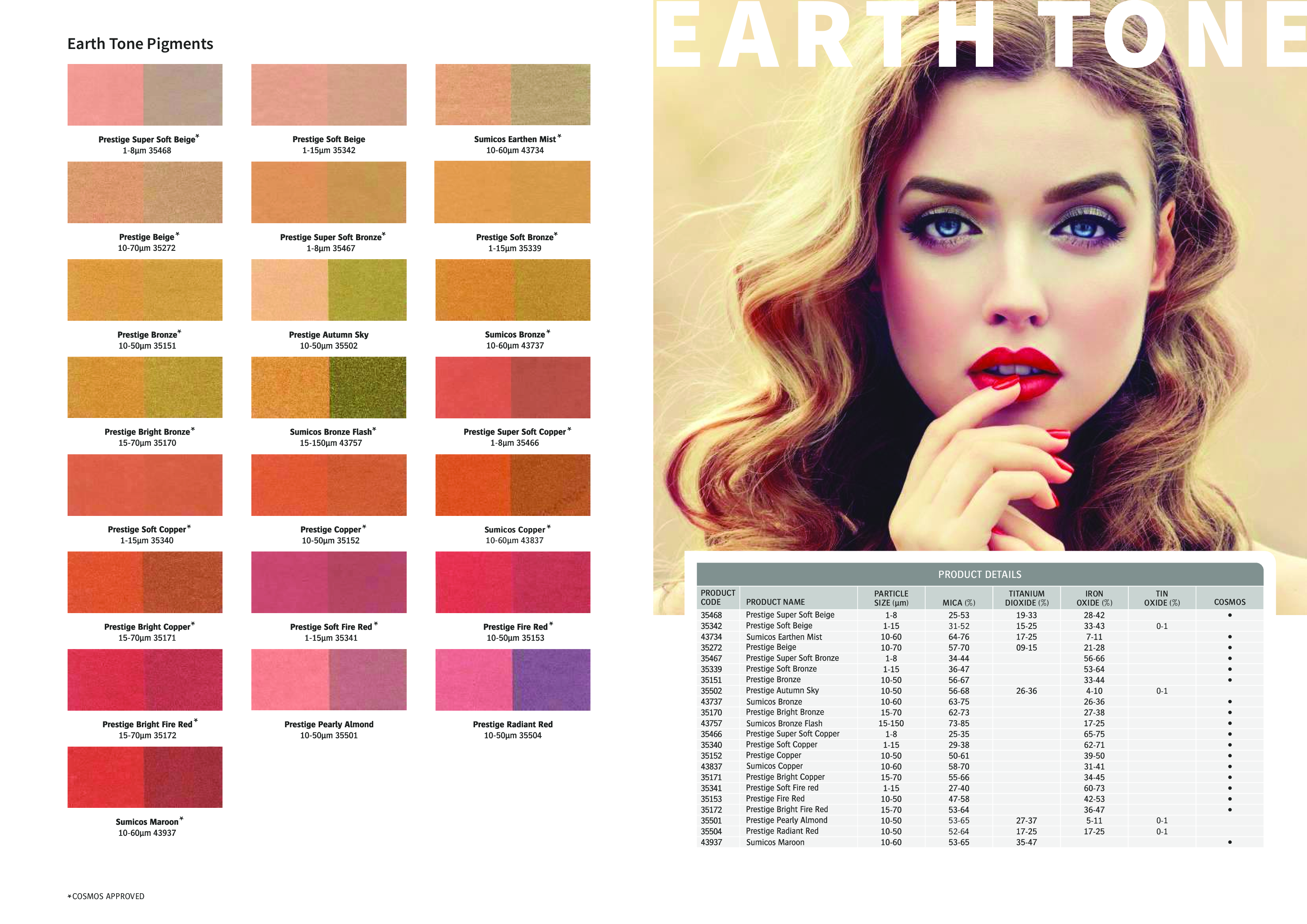1307x924 pixels.
Task: Click Prestige Radiant Red table row name
Action: [782, 831]
